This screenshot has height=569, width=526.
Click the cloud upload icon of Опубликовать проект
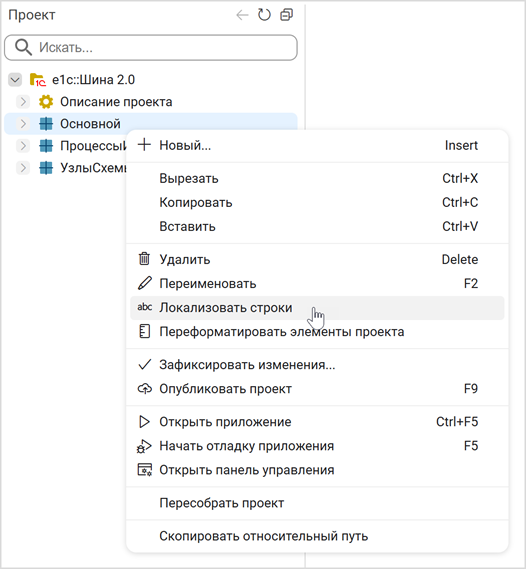[x=144, y=389]
